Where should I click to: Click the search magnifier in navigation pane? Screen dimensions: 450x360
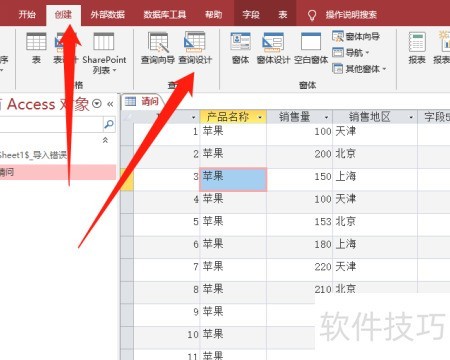click(109, 124)
